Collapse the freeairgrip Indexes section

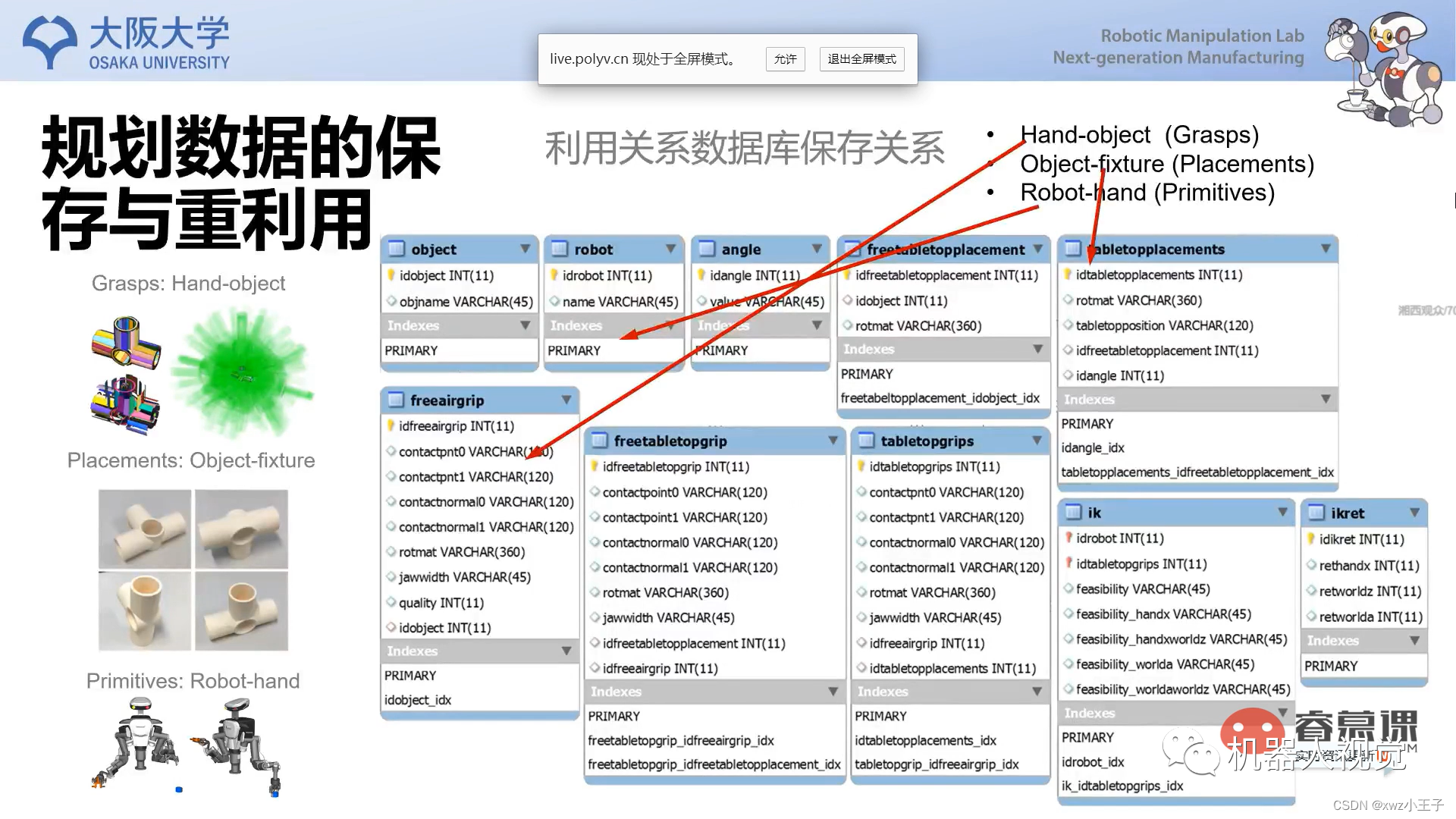pyautogui.click(x=566, y=651)
